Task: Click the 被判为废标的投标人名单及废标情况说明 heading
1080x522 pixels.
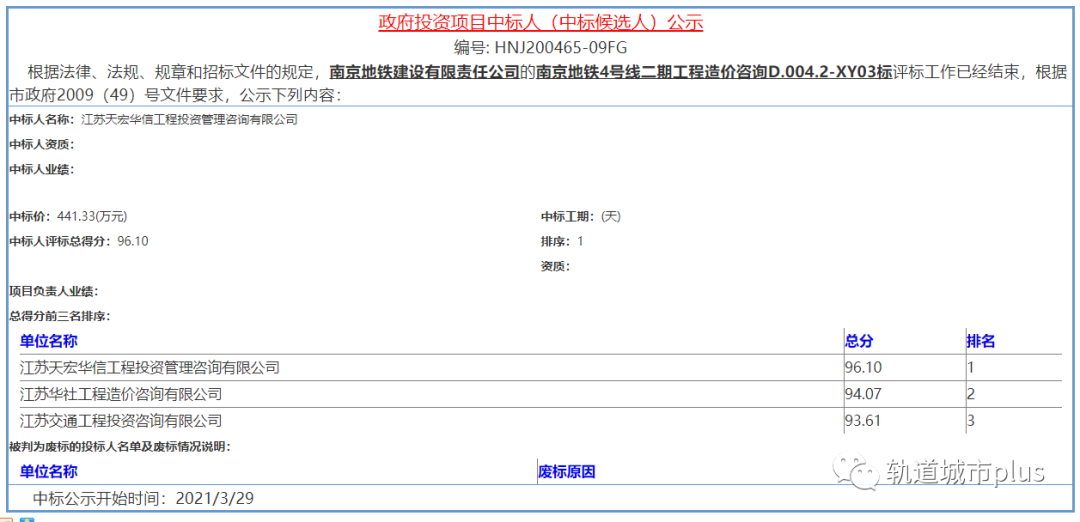Action: 120,446
